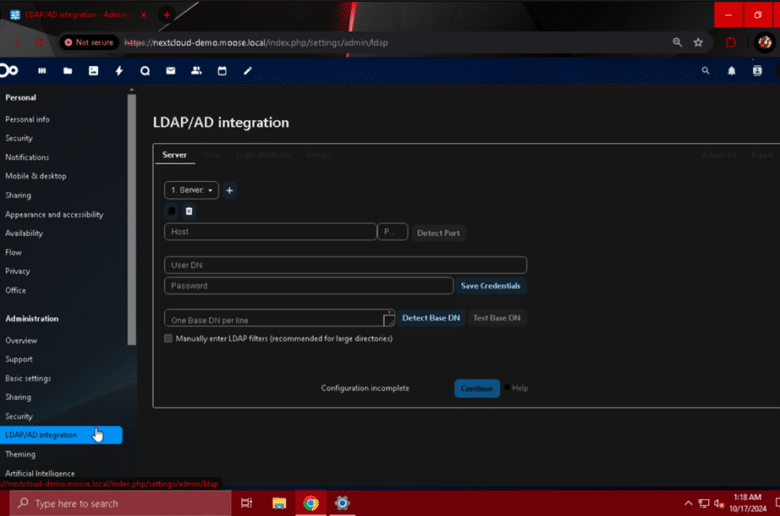Screen dimensions: 780x516
Task: Open the Chrome profile avatar
Action: coord(765,43)
